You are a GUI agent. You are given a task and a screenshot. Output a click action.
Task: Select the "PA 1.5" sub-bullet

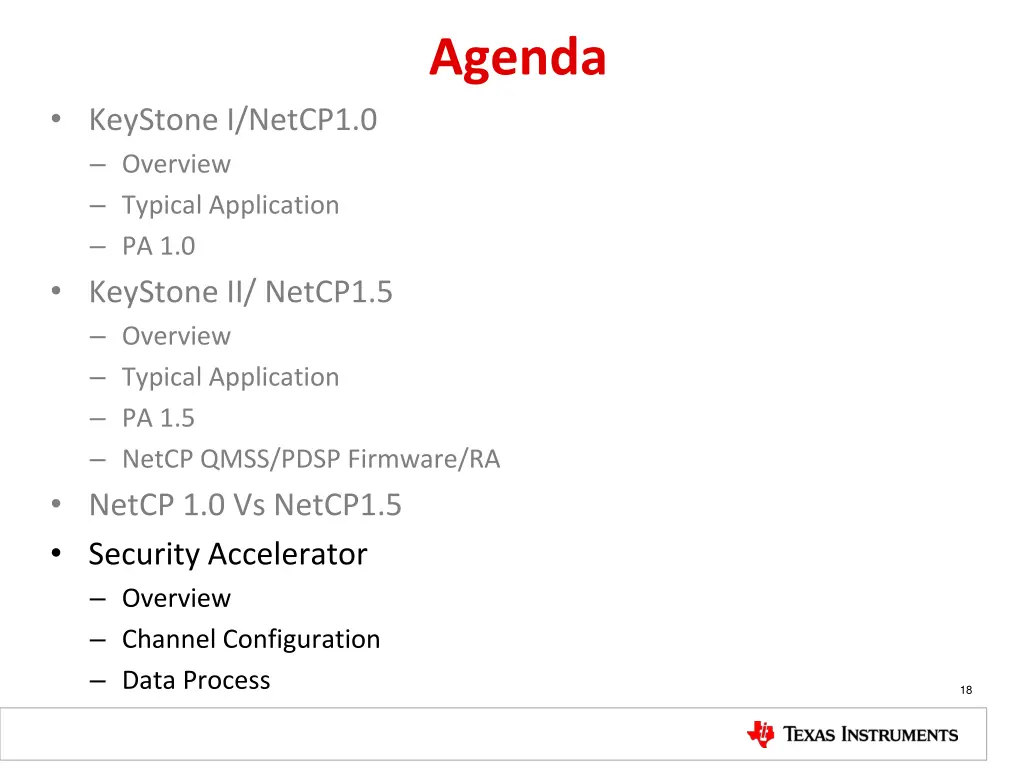(159, 418)
